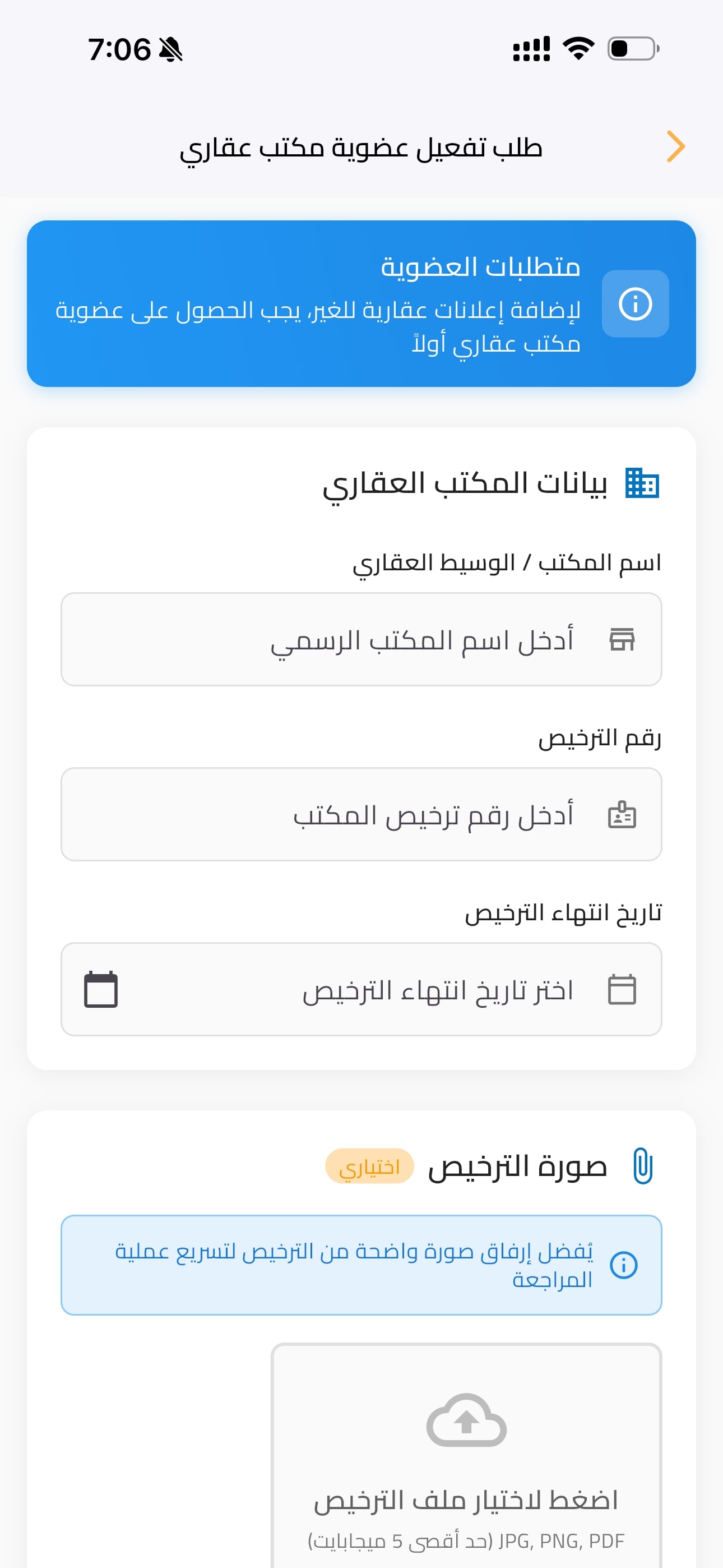The width and height of the screenshot is (723, 1568).
Task: Tap the Wi-Fi status icon
Action: (578, 49)
